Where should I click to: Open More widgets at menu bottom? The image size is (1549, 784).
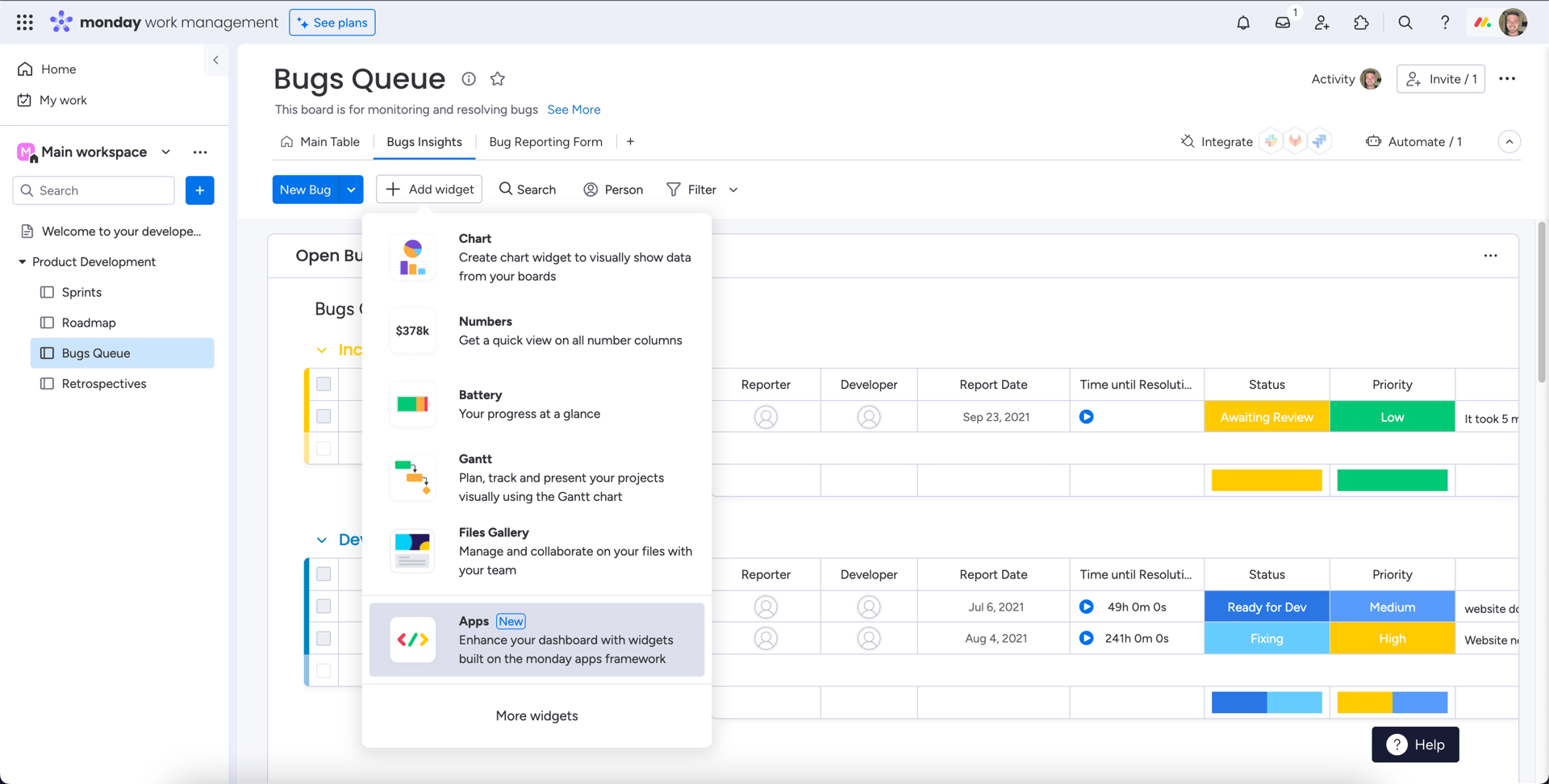(x=537, y=716)
